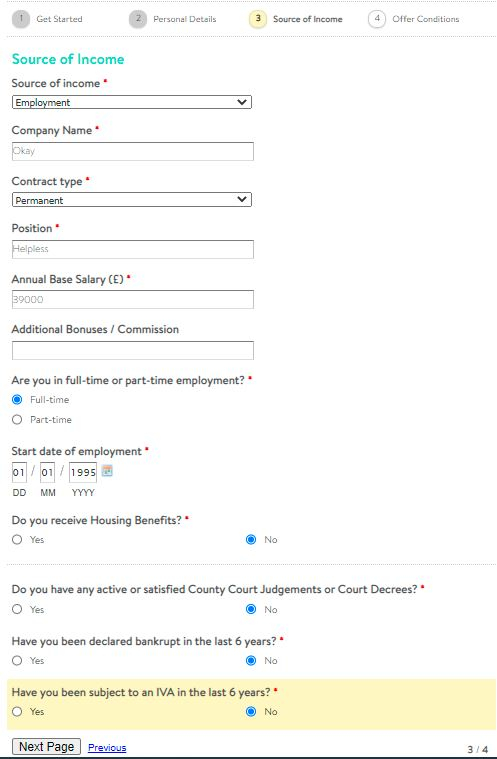Select Part-time employment option

click(17, 420)
